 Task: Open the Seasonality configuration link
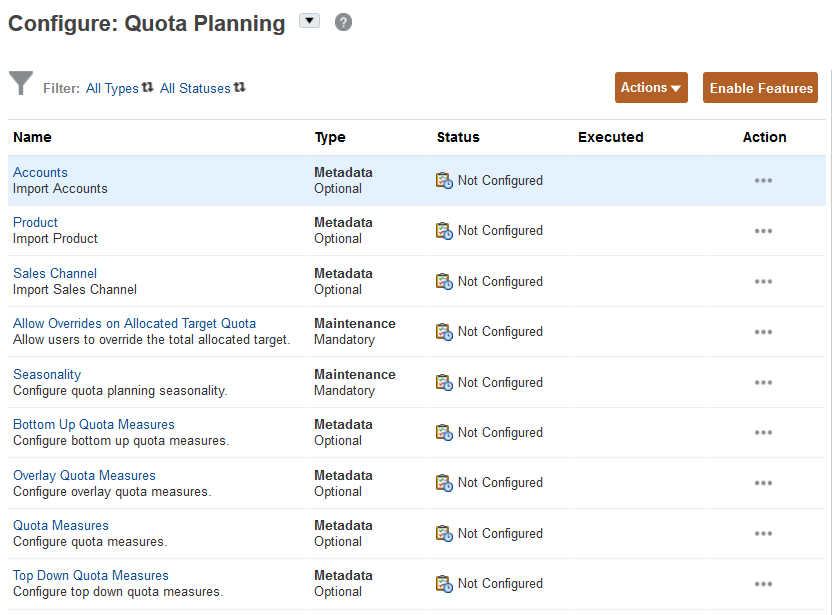coord(47,374)
